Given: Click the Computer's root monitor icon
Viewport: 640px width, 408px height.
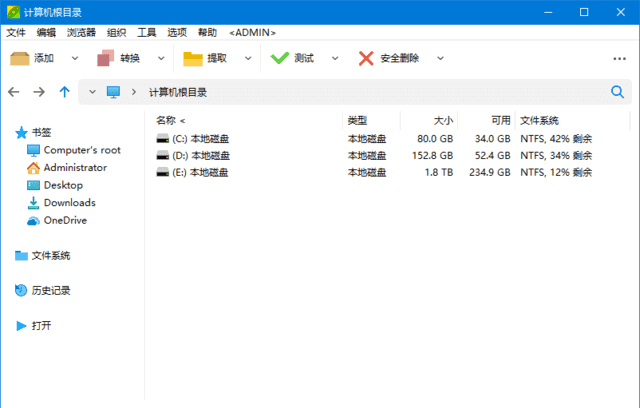Looking at the screenshot, I should (x=33, y=150).
